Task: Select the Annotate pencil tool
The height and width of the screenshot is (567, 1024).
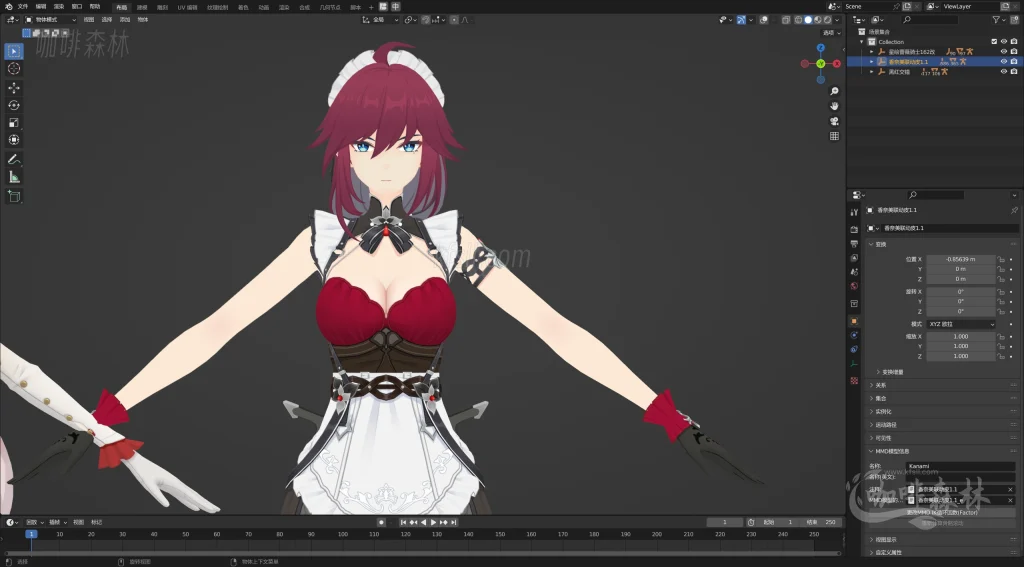Action: click(14, 159)
